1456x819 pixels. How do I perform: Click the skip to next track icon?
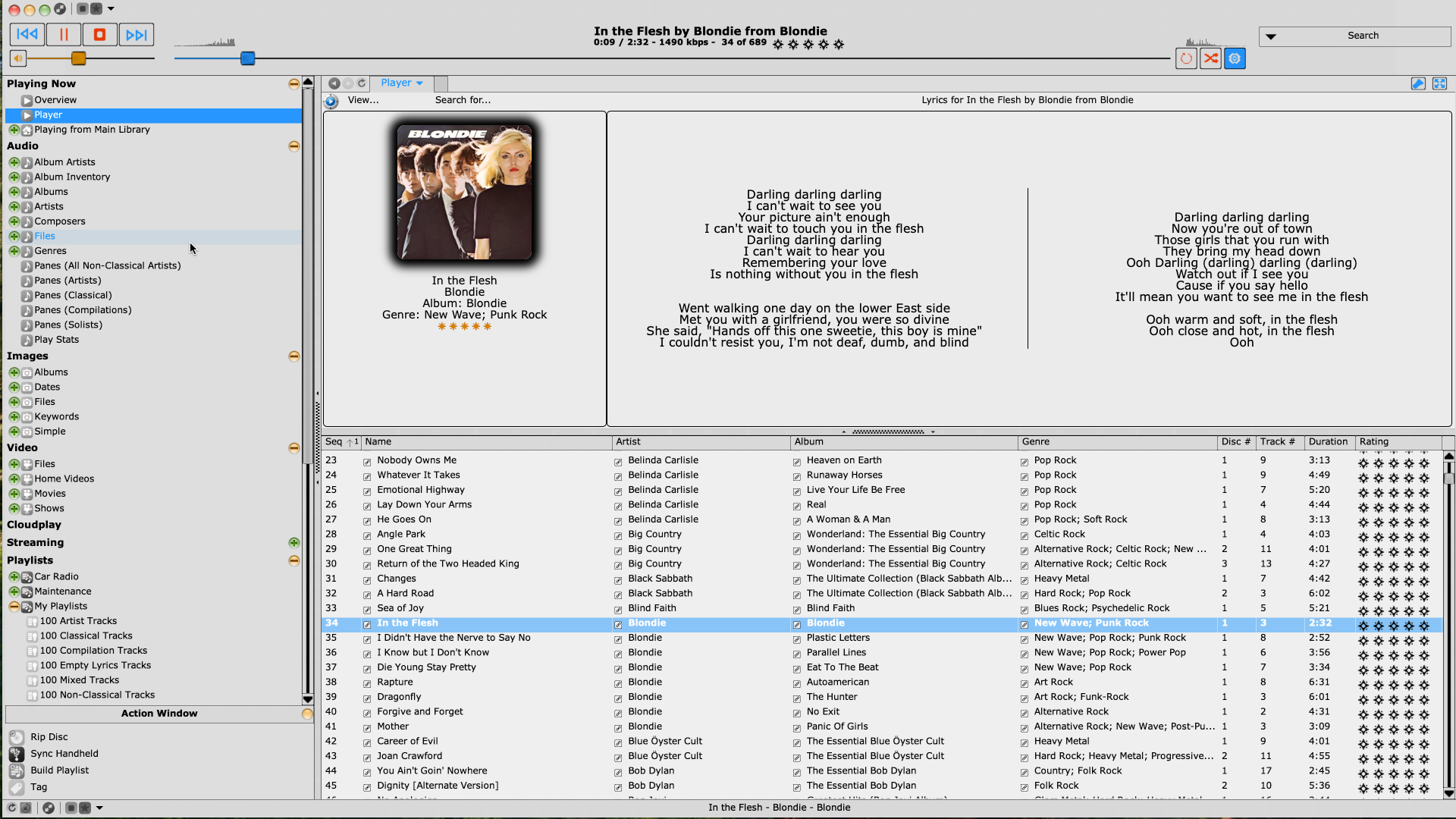(135, 35)
